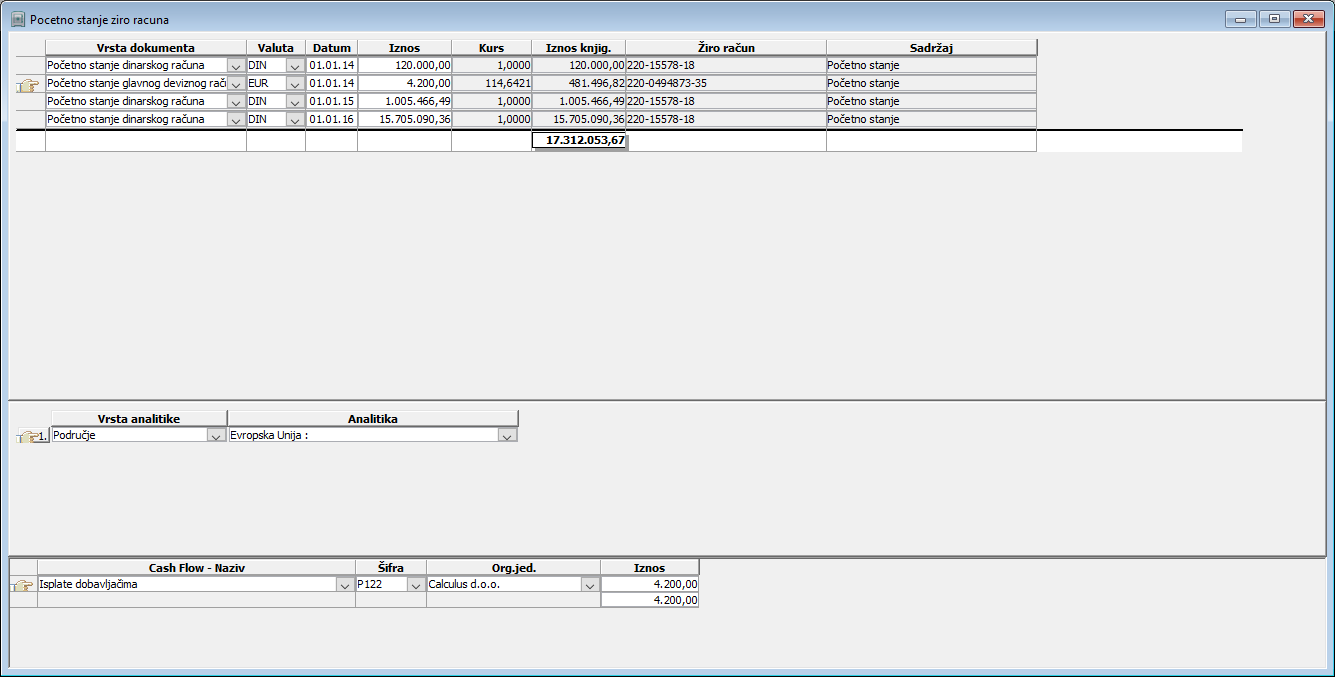Select the Iznos field with 15.705.090,36
The width and height of the screenshot is (1335, 677).
coord(404,119)
